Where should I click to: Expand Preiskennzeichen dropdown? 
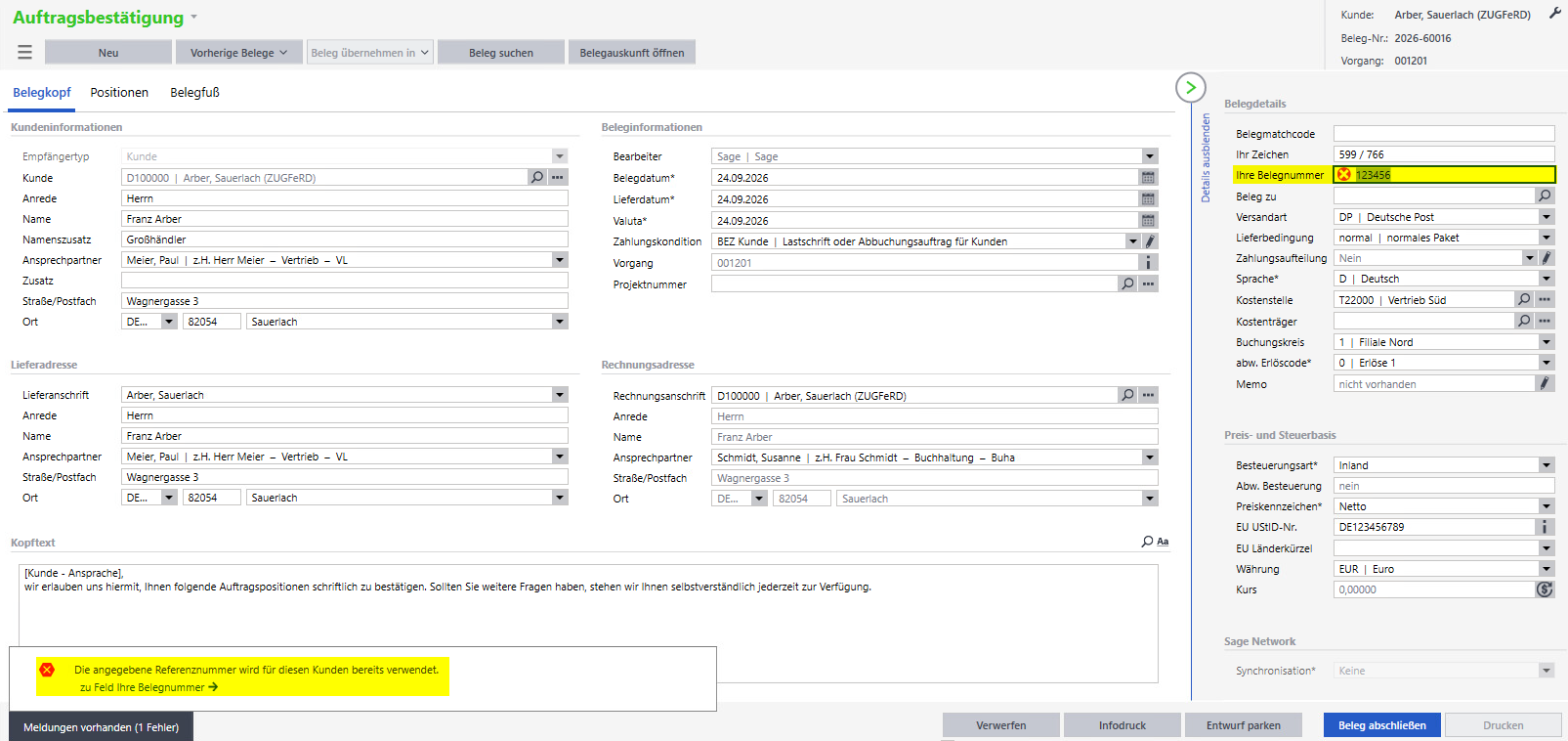1547,506
